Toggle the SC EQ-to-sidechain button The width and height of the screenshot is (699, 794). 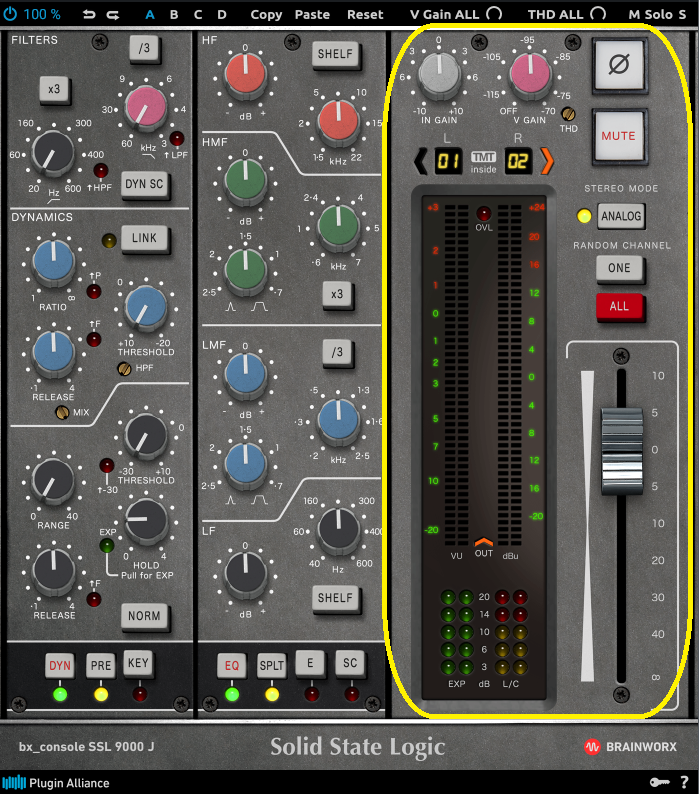click(x=350, y=663)
